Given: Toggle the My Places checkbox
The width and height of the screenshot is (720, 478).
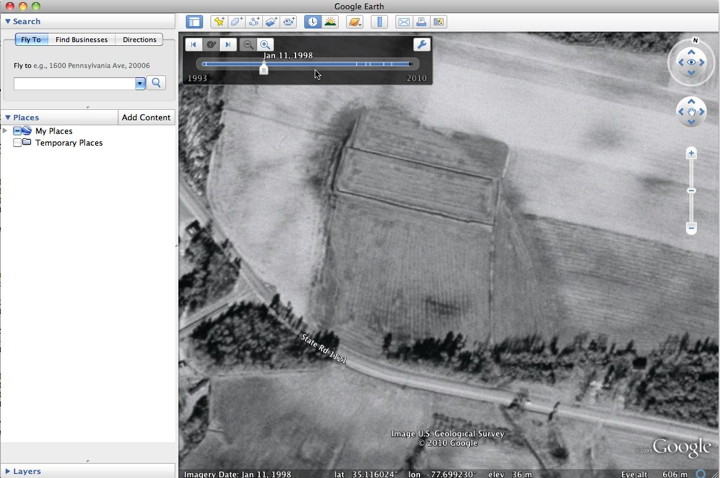Looking at the screenshot, I should pos(18,131).
